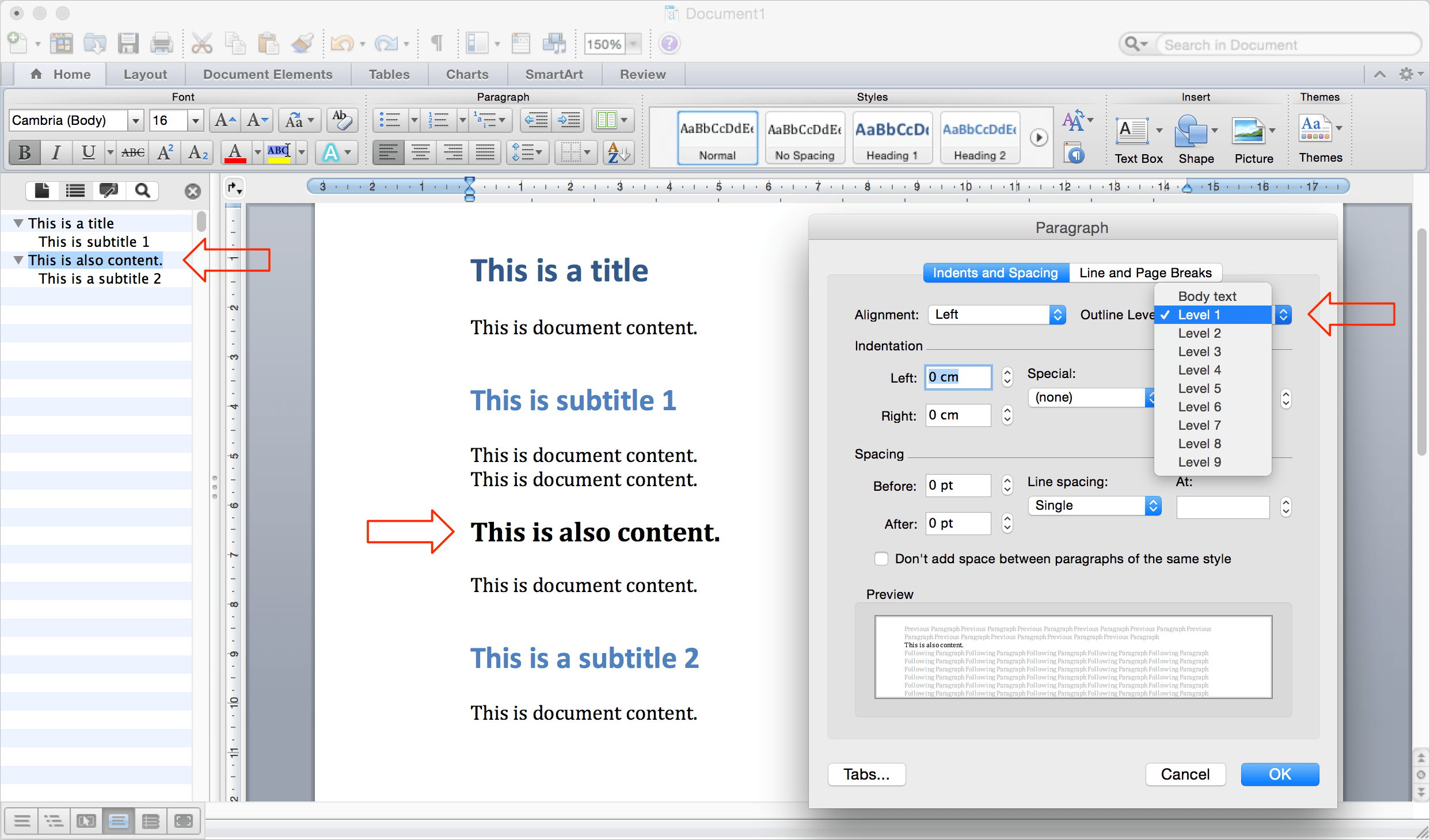
Task: Open the Layout ribbon tab
Action: (x=145, y=74)
